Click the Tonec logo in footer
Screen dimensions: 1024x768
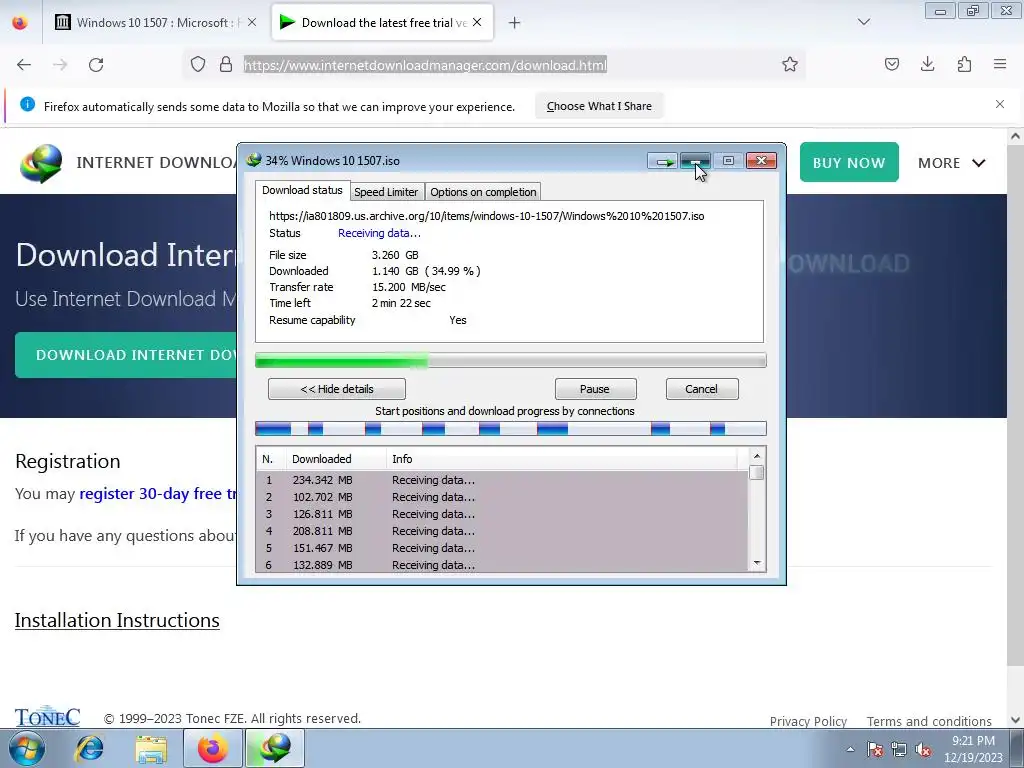pyautogui.click(x=47, y=716)
